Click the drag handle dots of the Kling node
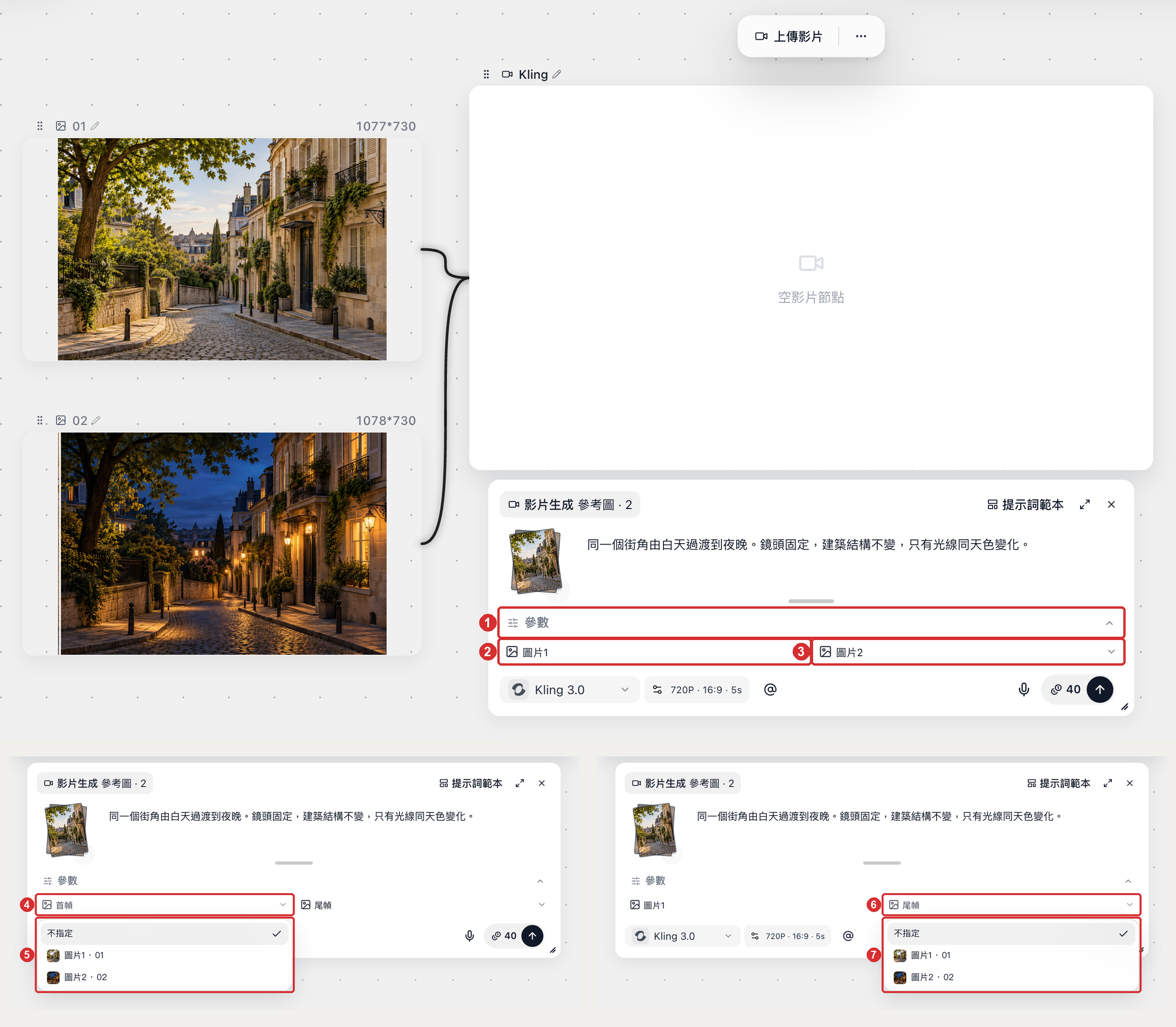1176x1027 pixels. [486, 75]
